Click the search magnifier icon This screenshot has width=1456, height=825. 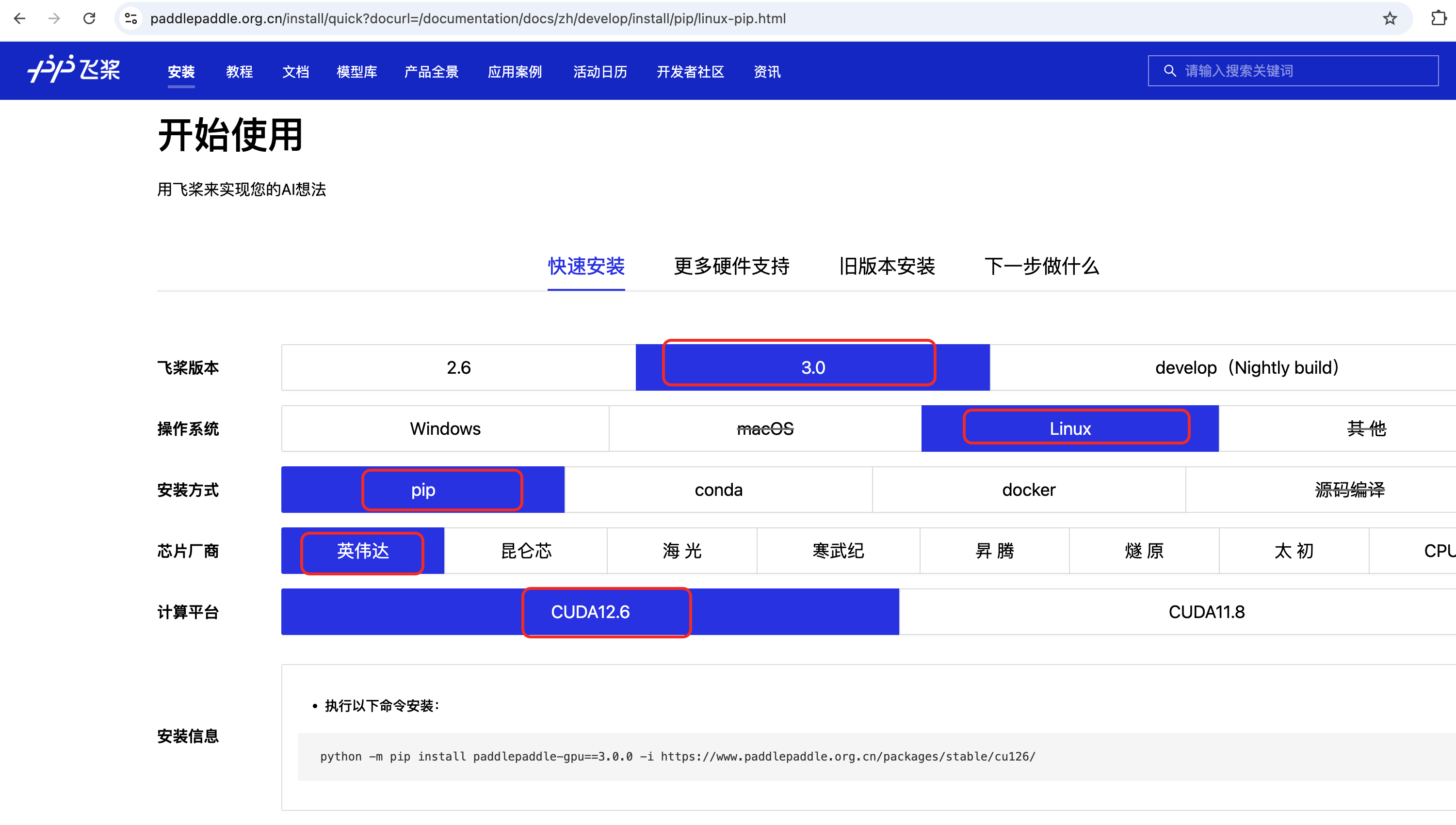tap(1170, 71)
